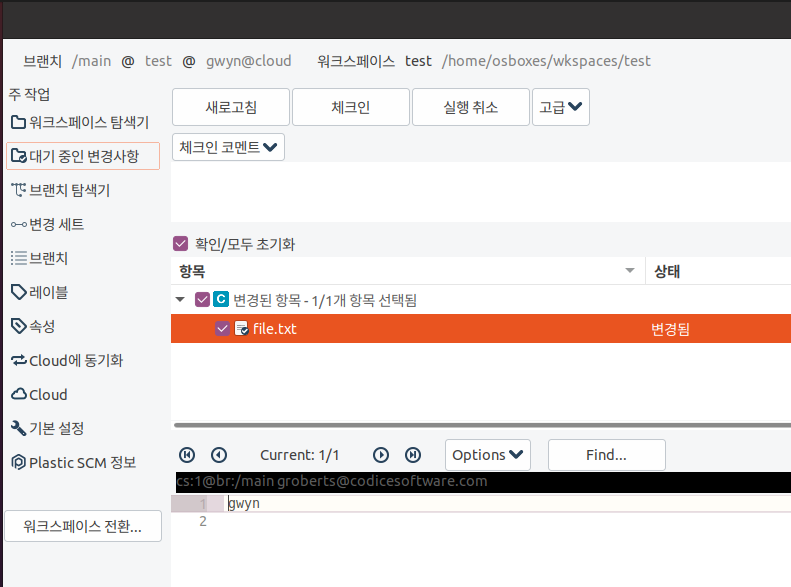Open the Options dropdown

[488, 455]
